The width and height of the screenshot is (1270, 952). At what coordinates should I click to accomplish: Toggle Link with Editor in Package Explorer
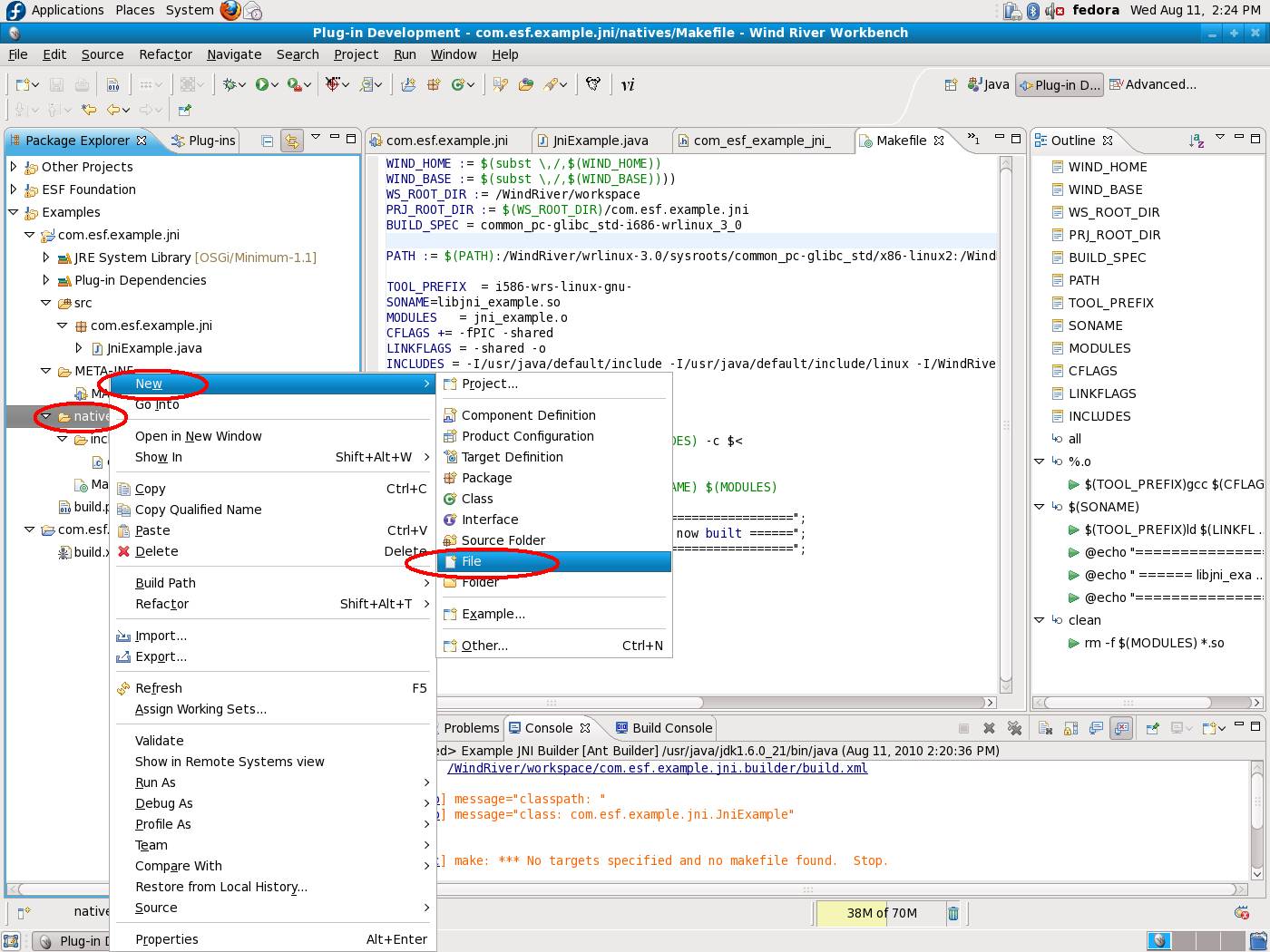291,141
